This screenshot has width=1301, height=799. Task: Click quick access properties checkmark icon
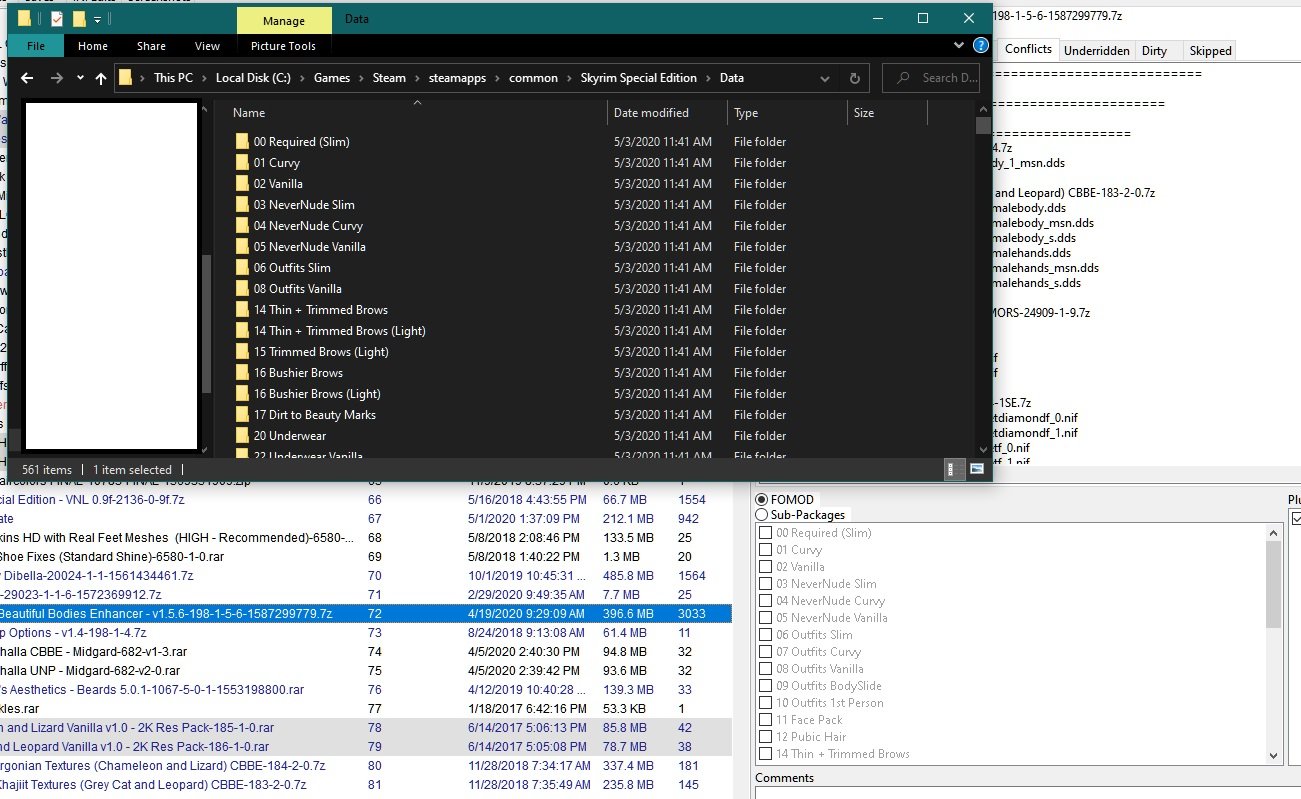(56, 19)
